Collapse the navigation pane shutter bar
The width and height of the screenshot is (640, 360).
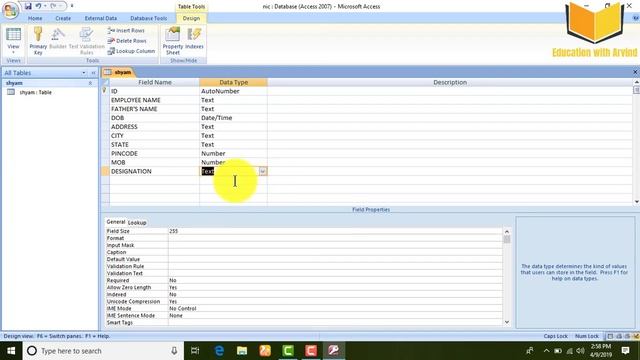coord(93,73)
